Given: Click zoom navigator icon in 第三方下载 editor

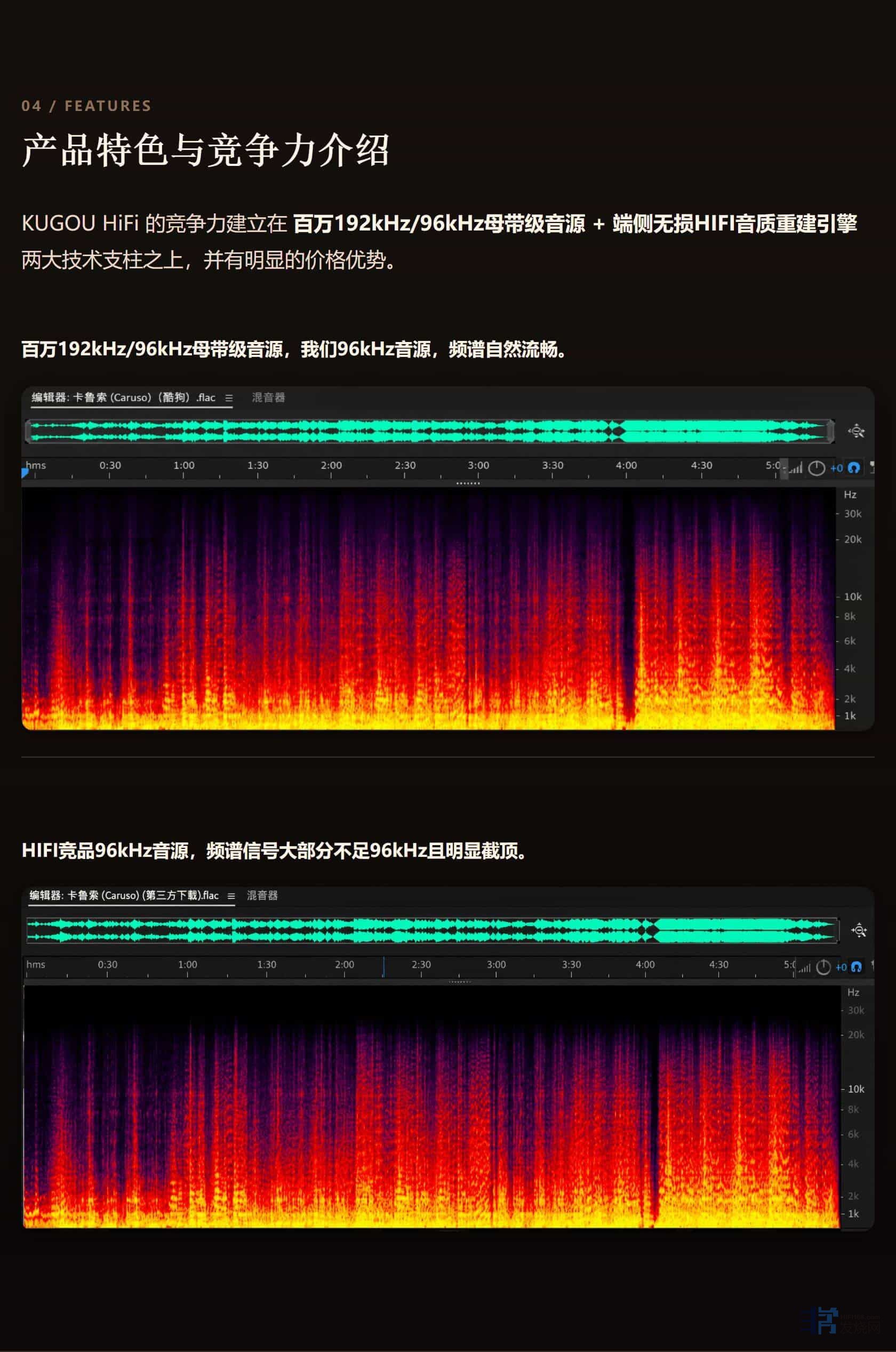Looking at the screenshot, I should click(x=859, y=930).
